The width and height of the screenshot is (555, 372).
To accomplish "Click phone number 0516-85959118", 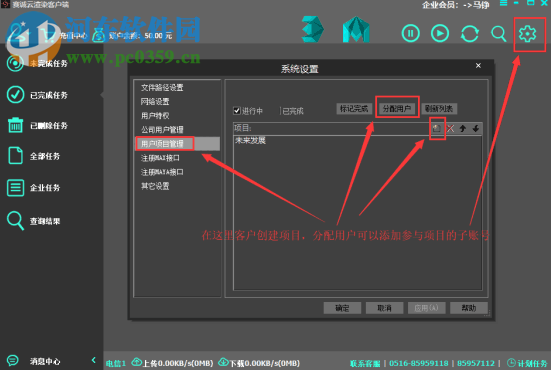I will pyautogui.click(x=418, y=363).
